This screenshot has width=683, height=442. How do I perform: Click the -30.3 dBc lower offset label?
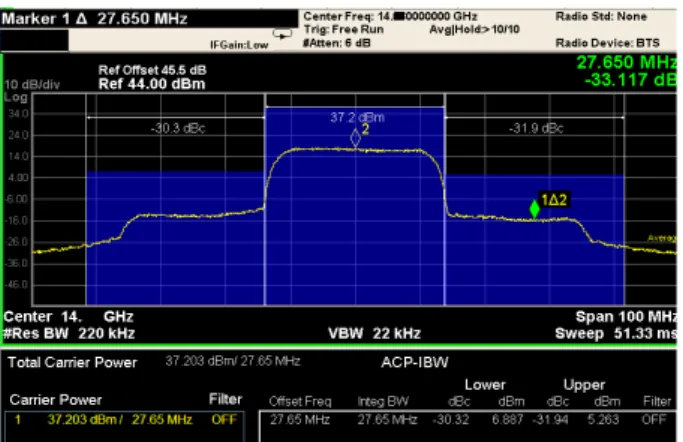(178, 128)
